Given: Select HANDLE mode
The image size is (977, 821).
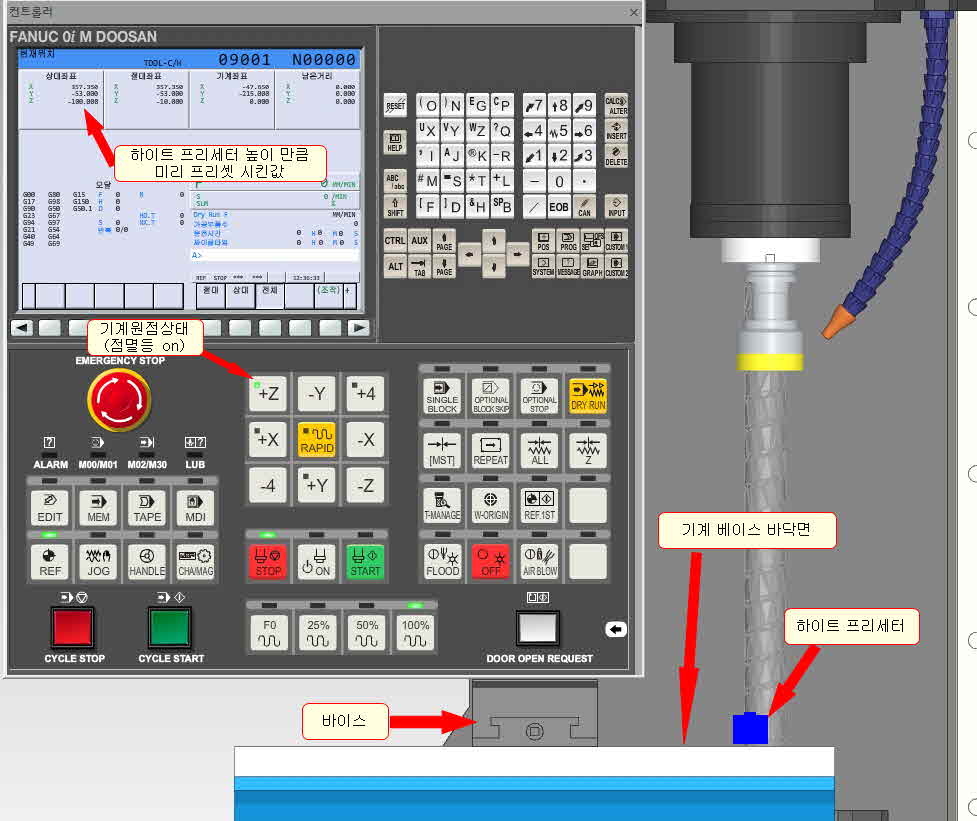Looking at the screenshot, I should [147, 562].
